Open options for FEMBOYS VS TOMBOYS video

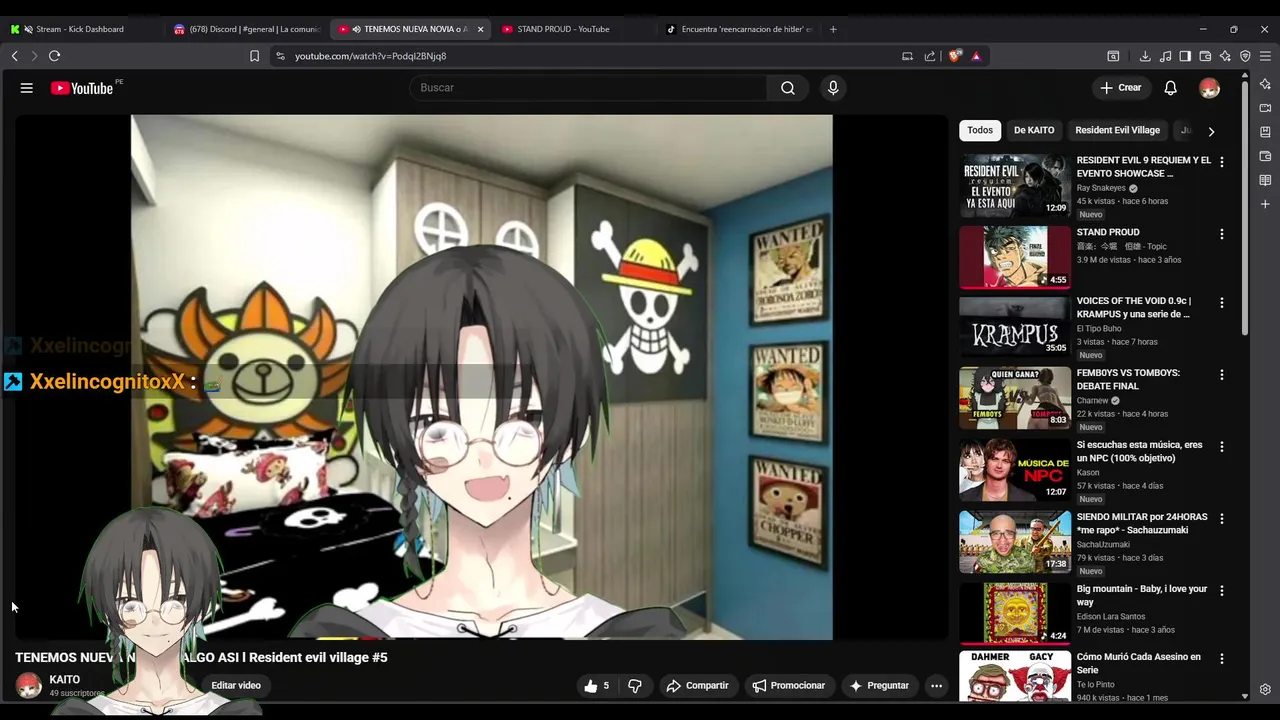(1221, 374)
